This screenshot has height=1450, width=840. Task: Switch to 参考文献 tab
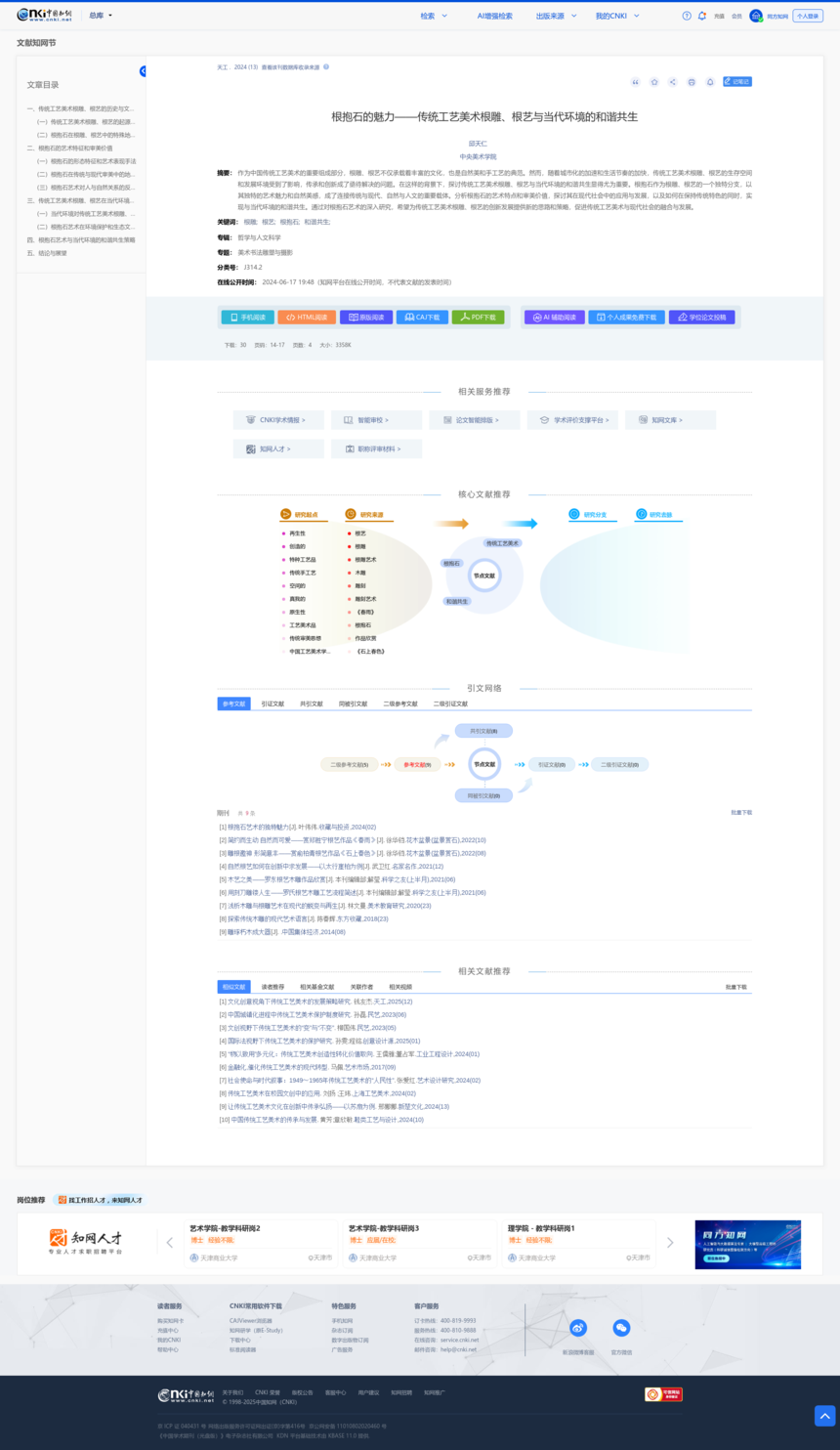[x=234, y=704]
